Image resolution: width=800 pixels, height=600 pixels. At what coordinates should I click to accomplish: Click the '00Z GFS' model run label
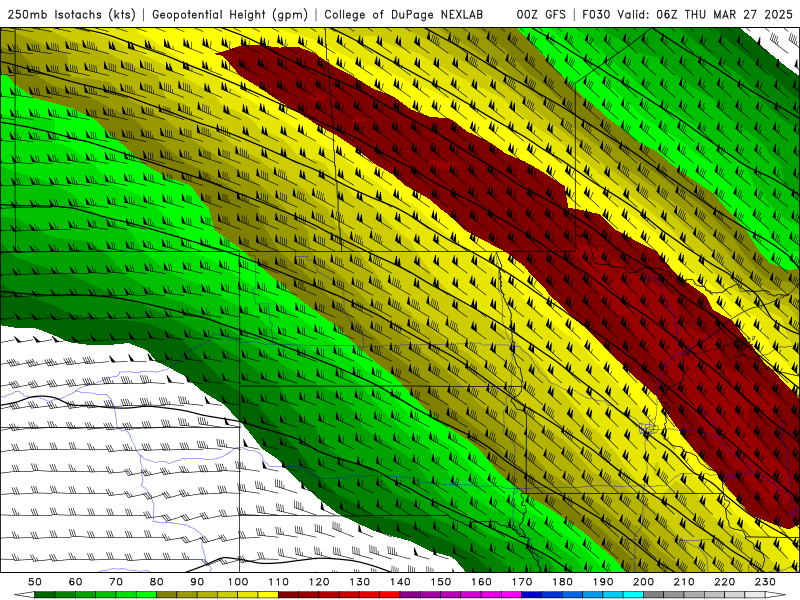(541, 15)
